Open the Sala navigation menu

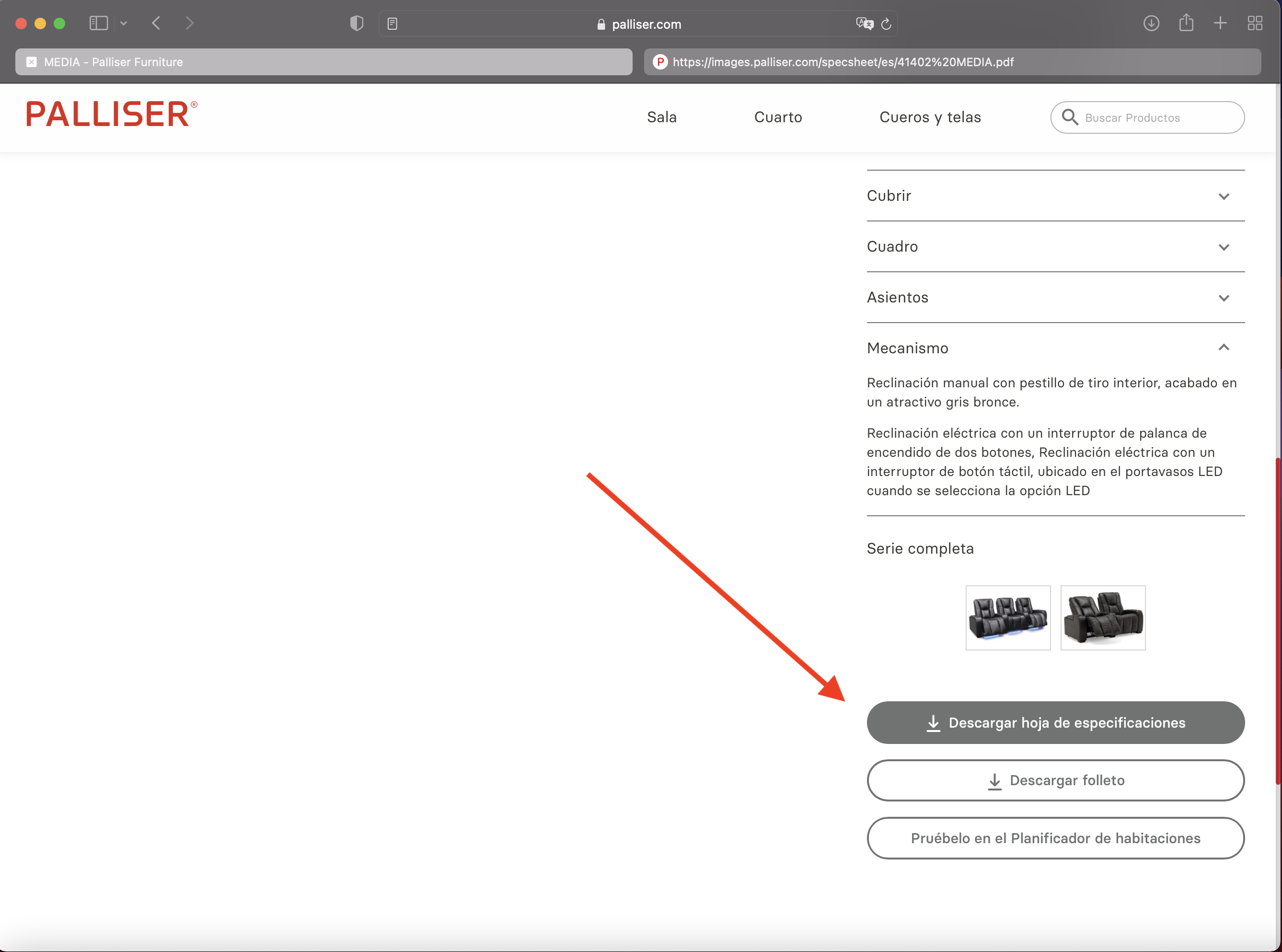(x=662, y=117)
